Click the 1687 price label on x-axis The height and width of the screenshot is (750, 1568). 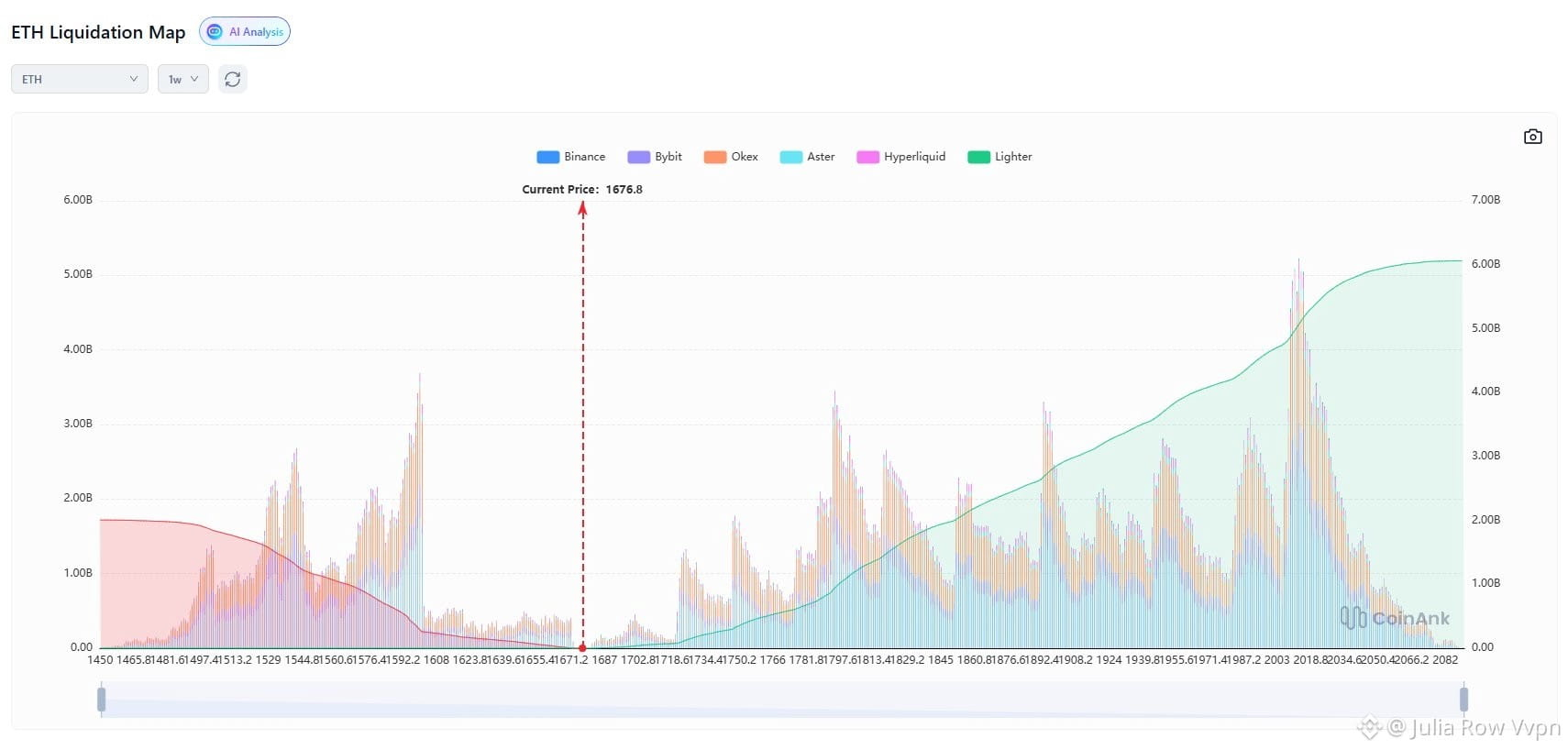[x=604, y=660]
